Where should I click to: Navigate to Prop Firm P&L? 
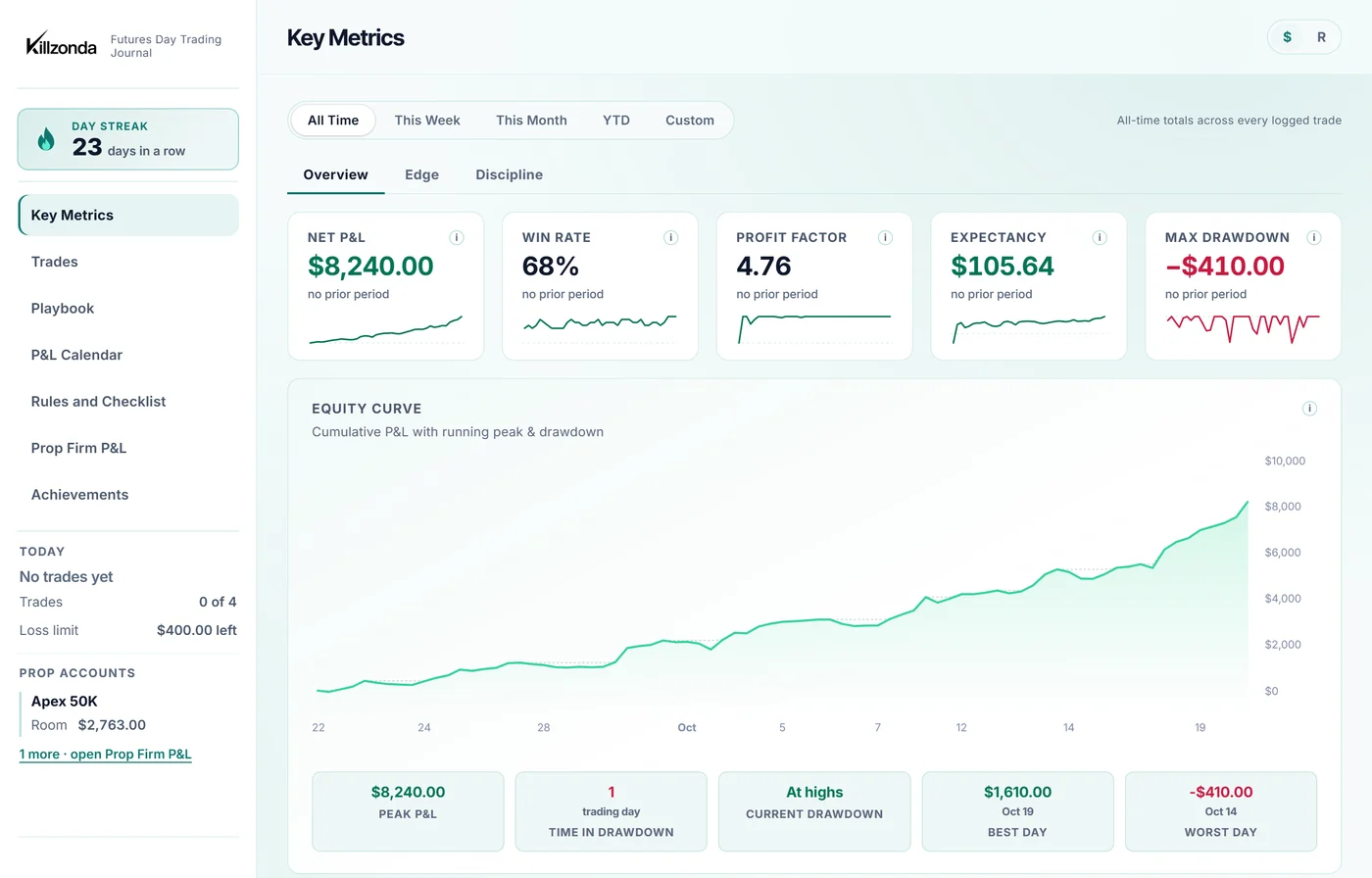(x=128, y=448)
